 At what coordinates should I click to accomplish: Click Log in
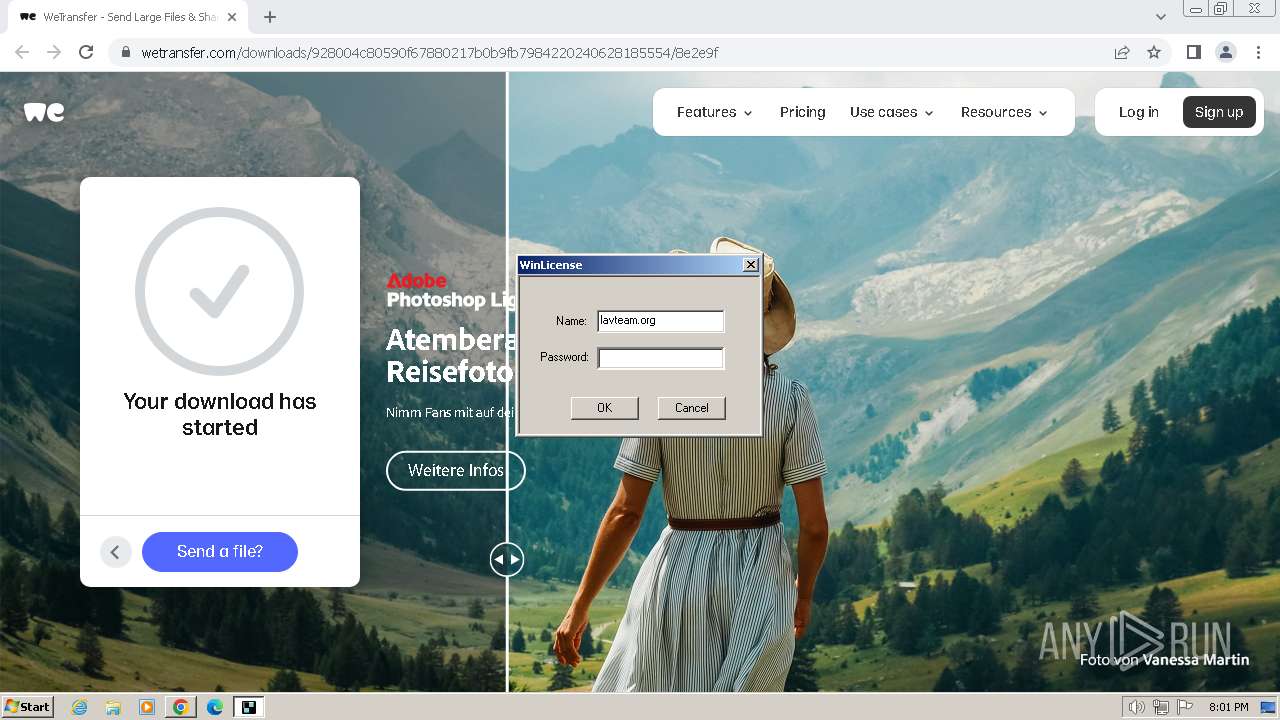click(x=1138, y=112)
